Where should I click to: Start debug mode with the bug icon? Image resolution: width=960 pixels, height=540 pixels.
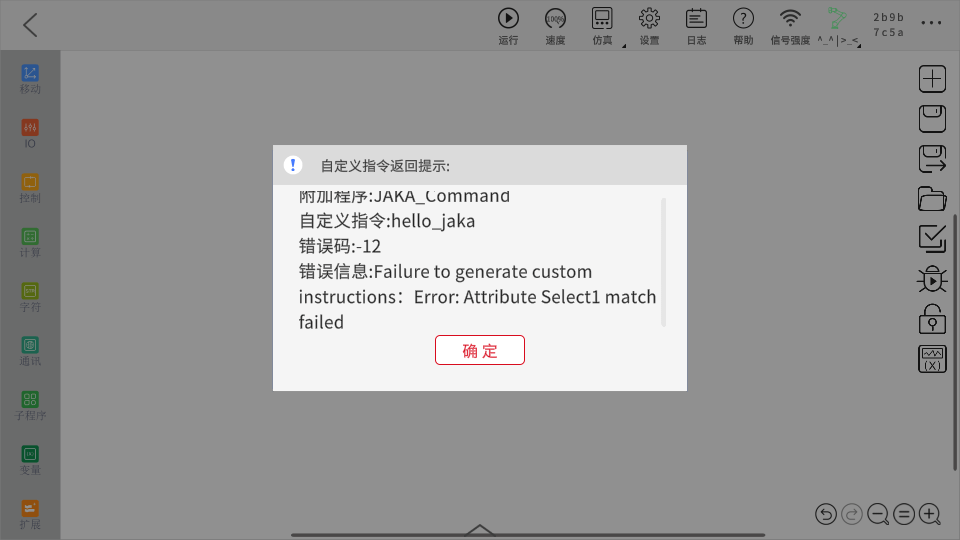coord(932,279)
